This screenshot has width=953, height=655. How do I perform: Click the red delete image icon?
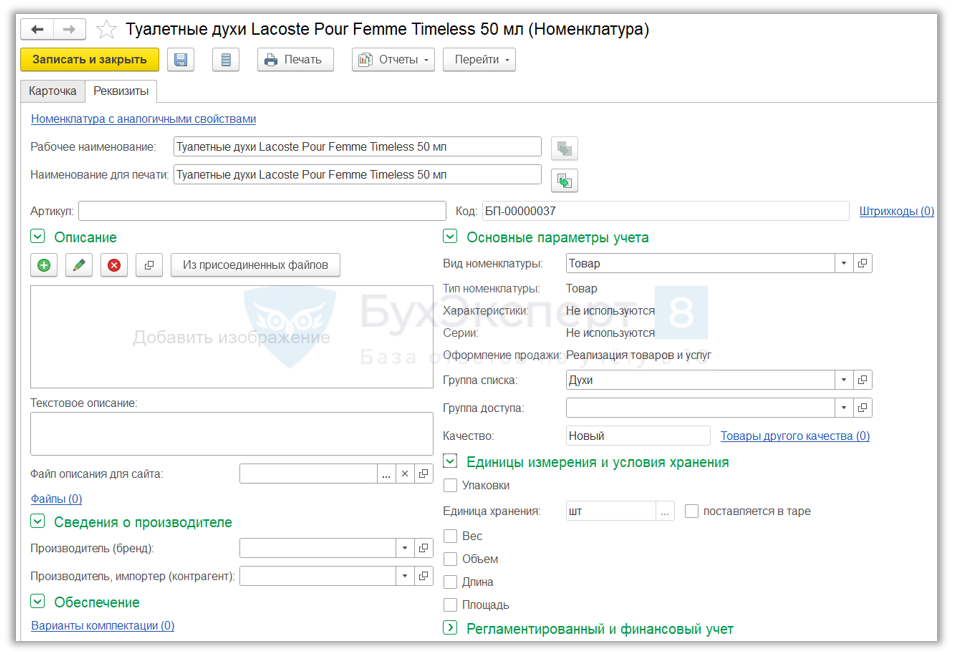114,265
